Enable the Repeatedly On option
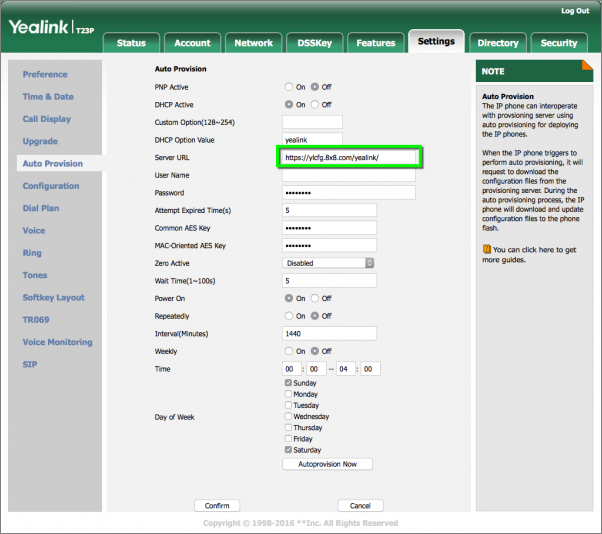 [289, 316]
